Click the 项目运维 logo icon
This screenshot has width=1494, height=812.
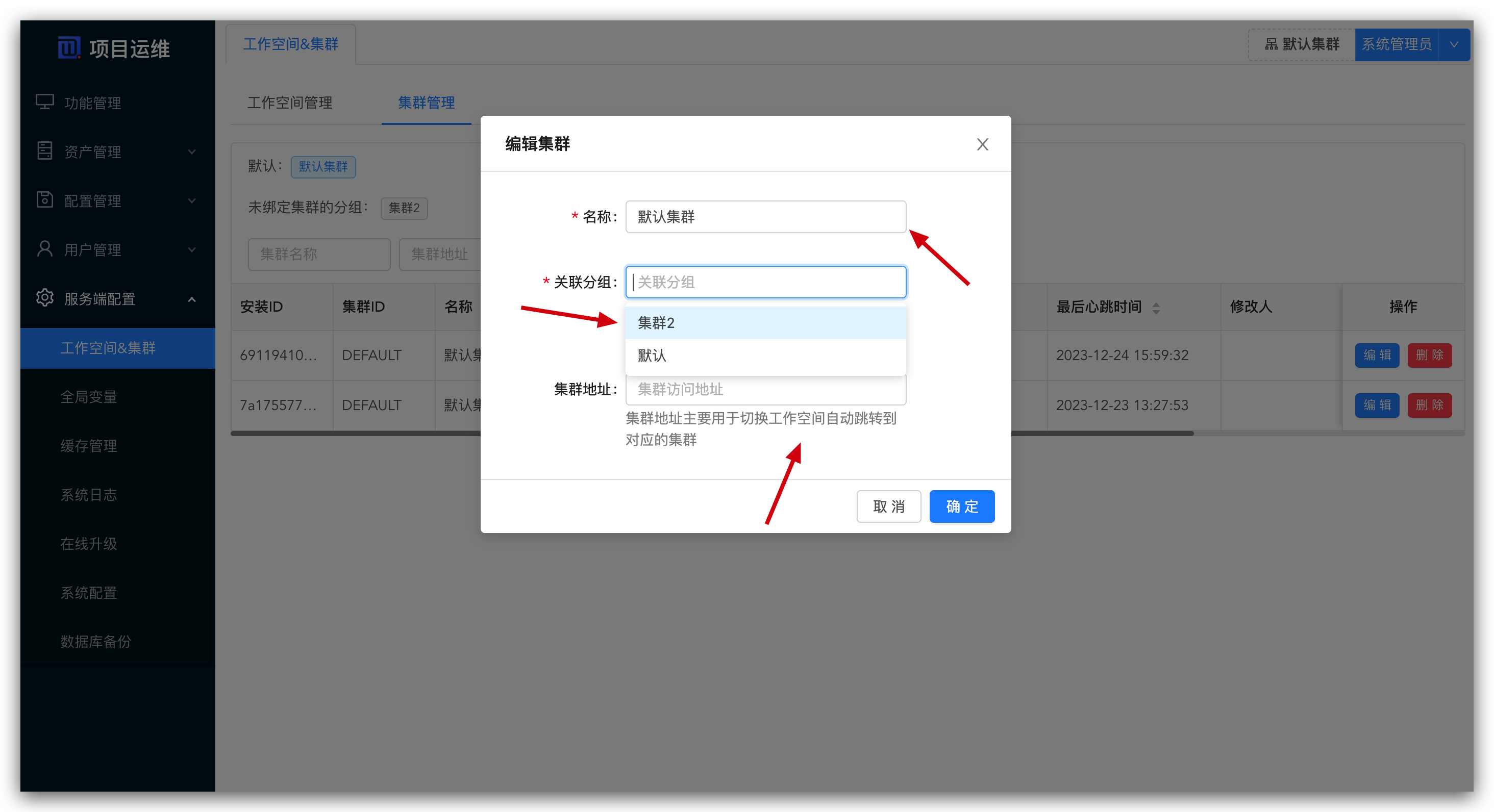pos(69,47)
